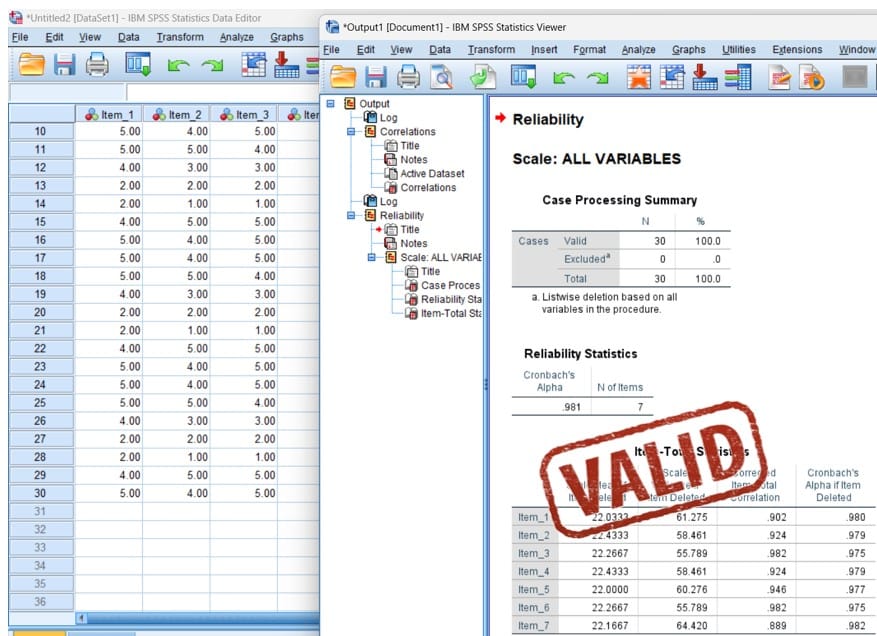
Task: Go to Variable icon in Data Editor
Action: [286, 64]
